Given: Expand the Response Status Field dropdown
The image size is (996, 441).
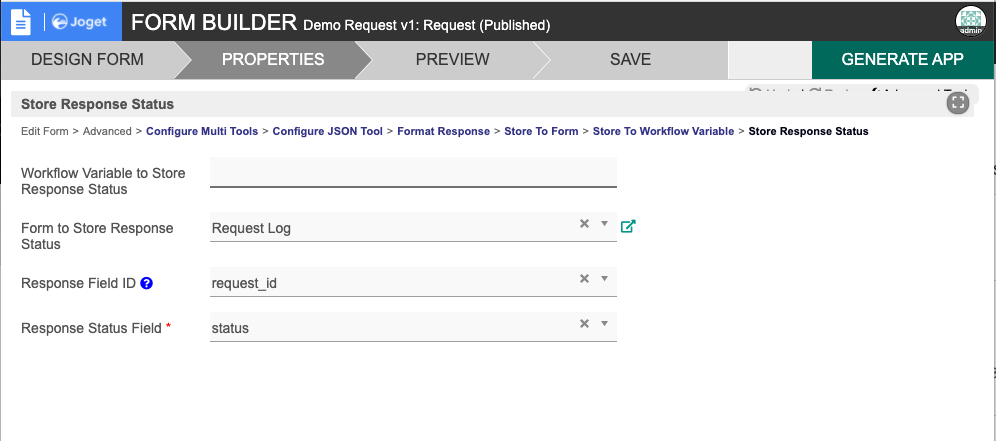Looking at the screenshot, I should pyautogui.click(x=604, y=324).
